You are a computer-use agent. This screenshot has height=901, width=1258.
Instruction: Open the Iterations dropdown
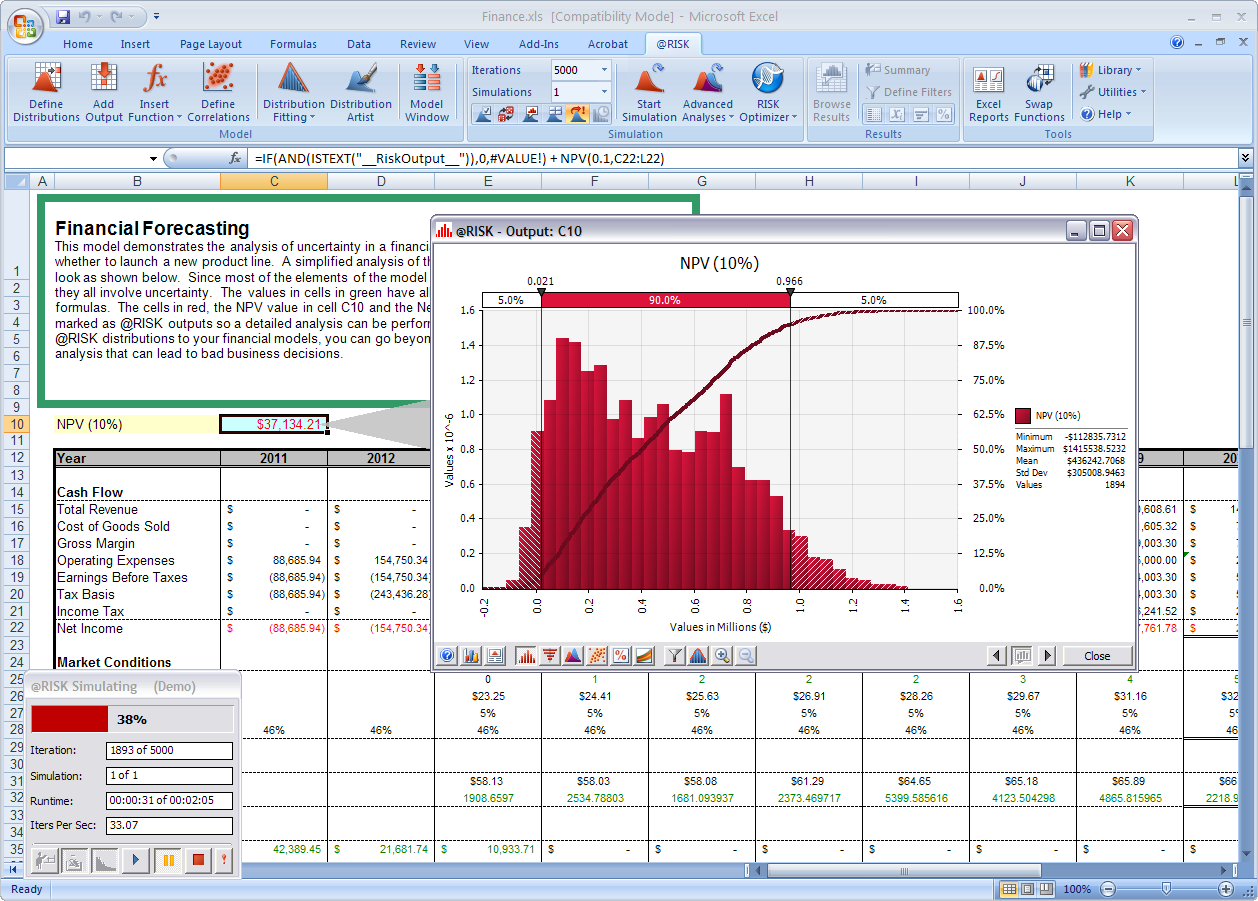click(605, 70)
